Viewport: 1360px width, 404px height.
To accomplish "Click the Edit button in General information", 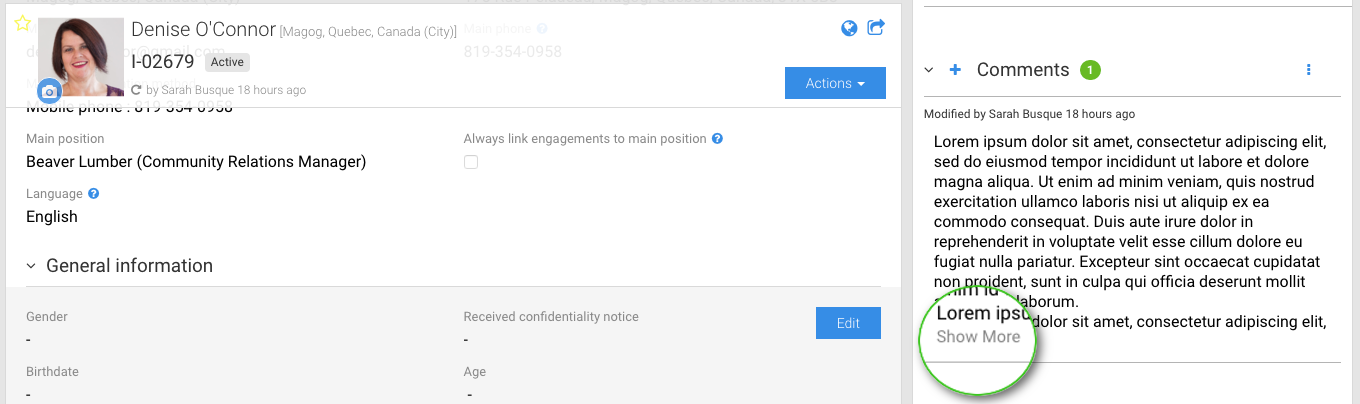I will 848,323.
